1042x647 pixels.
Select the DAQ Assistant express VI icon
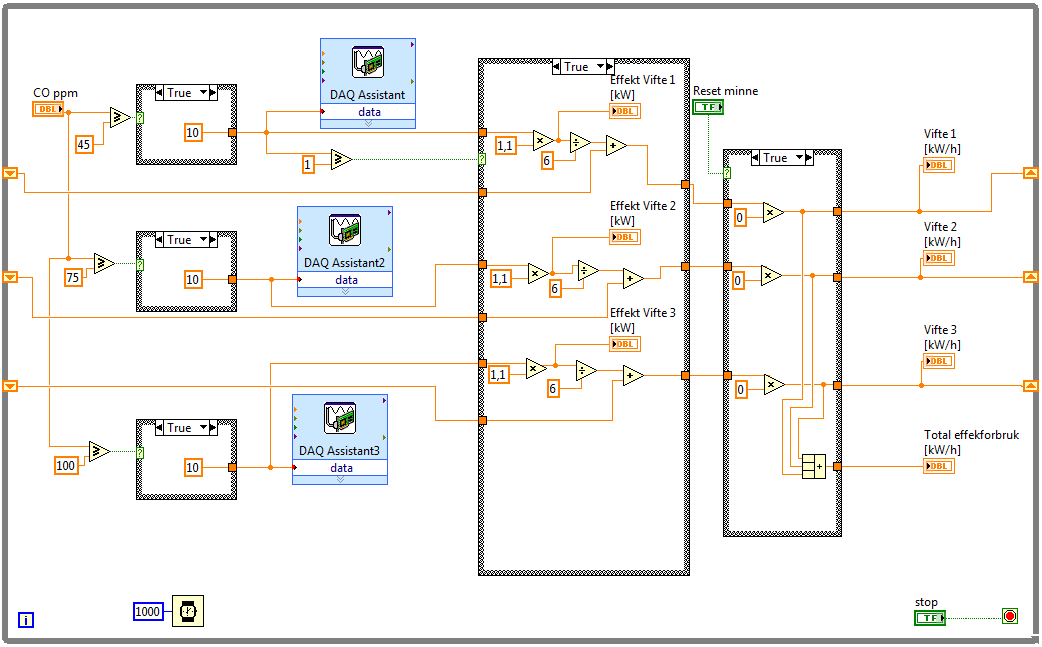(x=368, y=63)
